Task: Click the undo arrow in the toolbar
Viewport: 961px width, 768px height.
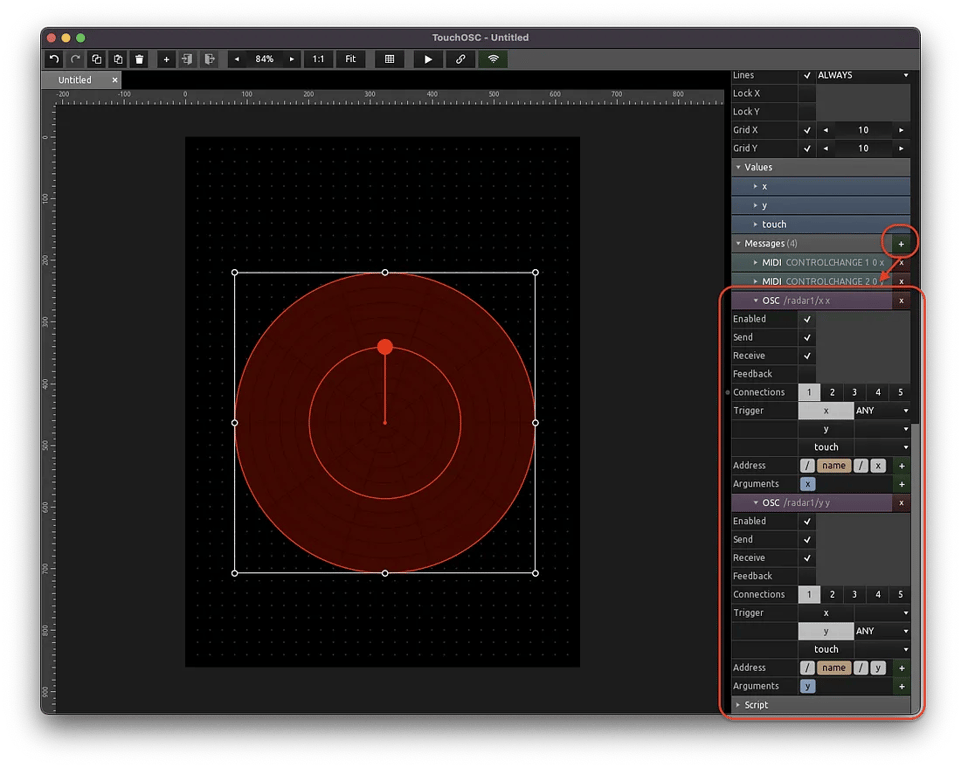Action: click(56, 59)
